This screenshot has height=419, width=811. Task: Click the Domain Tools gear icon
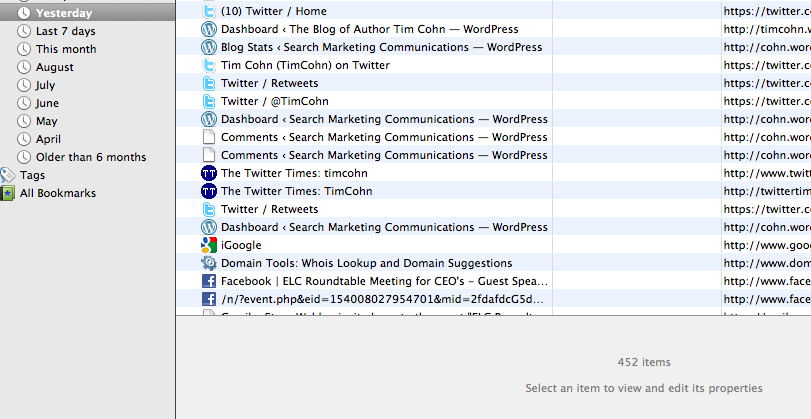coord(209,263)
